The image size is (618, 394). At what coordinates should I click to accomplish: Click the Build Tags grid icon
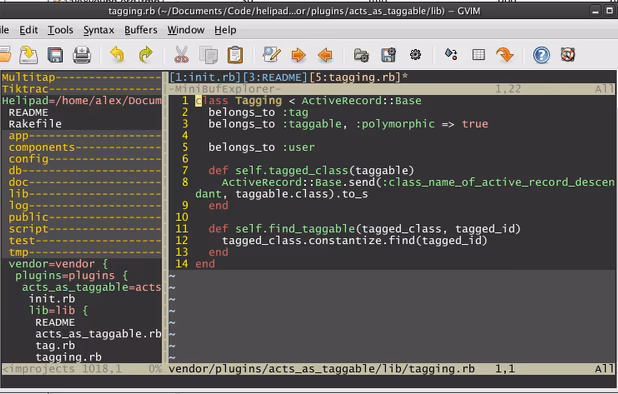[478, 54]
